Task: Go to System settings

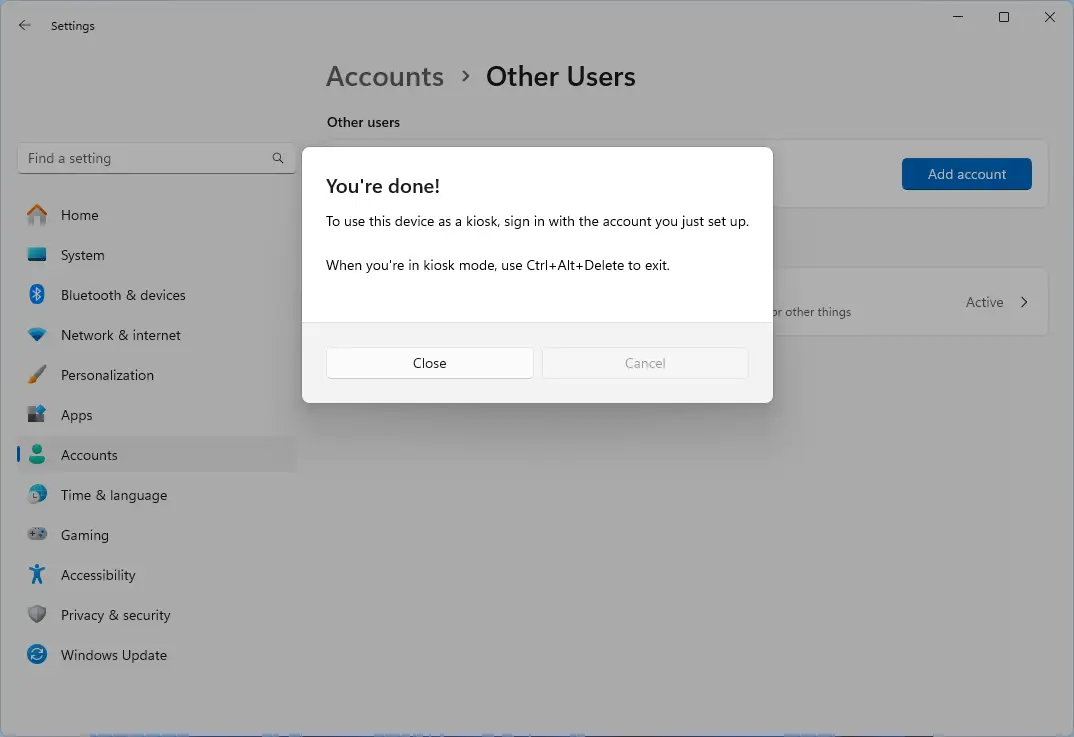Action: 157,255
